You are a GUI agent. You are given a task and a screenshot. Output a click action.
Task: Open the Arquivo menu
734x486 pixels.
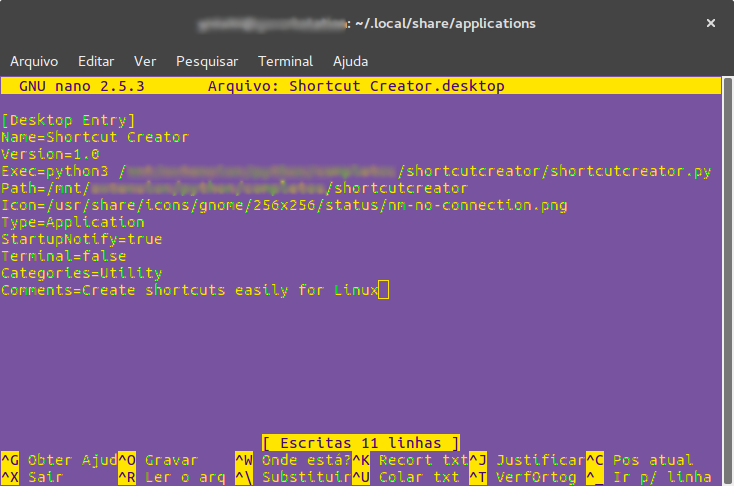click(x=34, y=61)
